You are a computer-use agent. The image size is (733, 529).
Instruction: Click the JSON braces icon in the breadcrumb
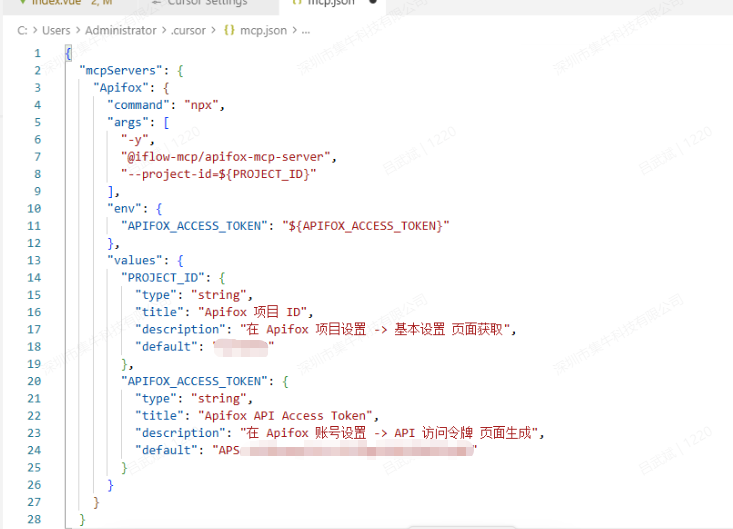[x=229, y=30]
